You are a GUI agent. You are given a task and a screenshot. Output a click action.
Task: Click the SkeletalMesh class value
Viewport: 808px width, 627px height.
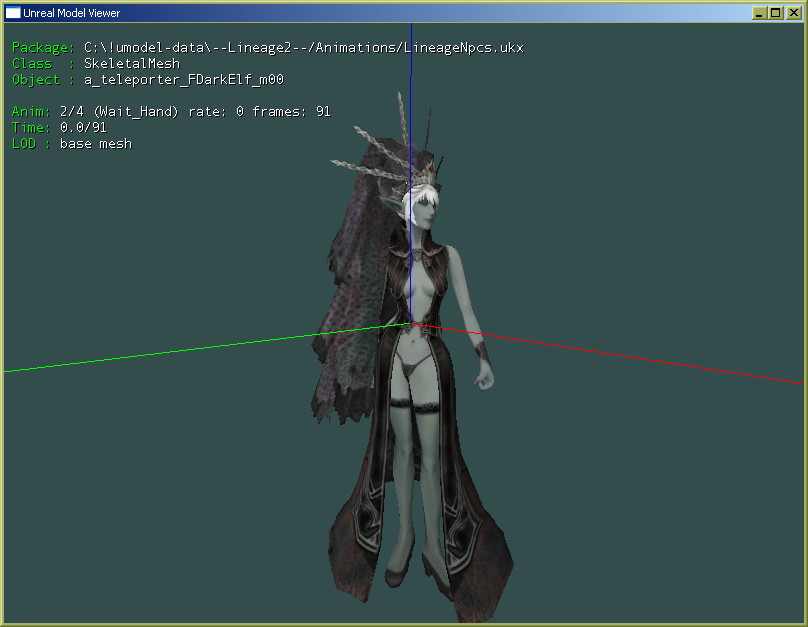[132, 64]
